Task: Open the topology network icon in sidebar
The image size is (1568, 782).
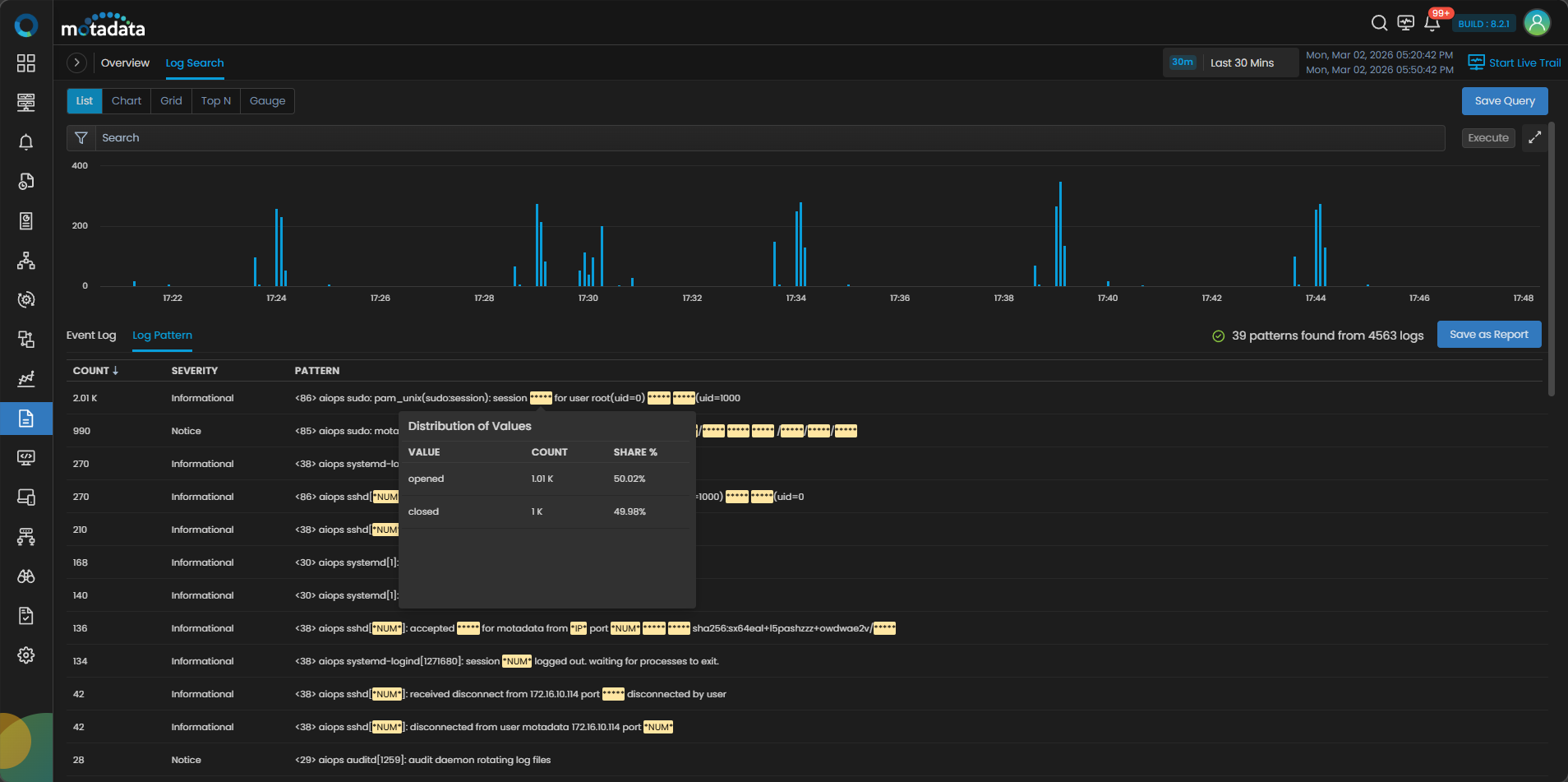Action: coord(26,261)
